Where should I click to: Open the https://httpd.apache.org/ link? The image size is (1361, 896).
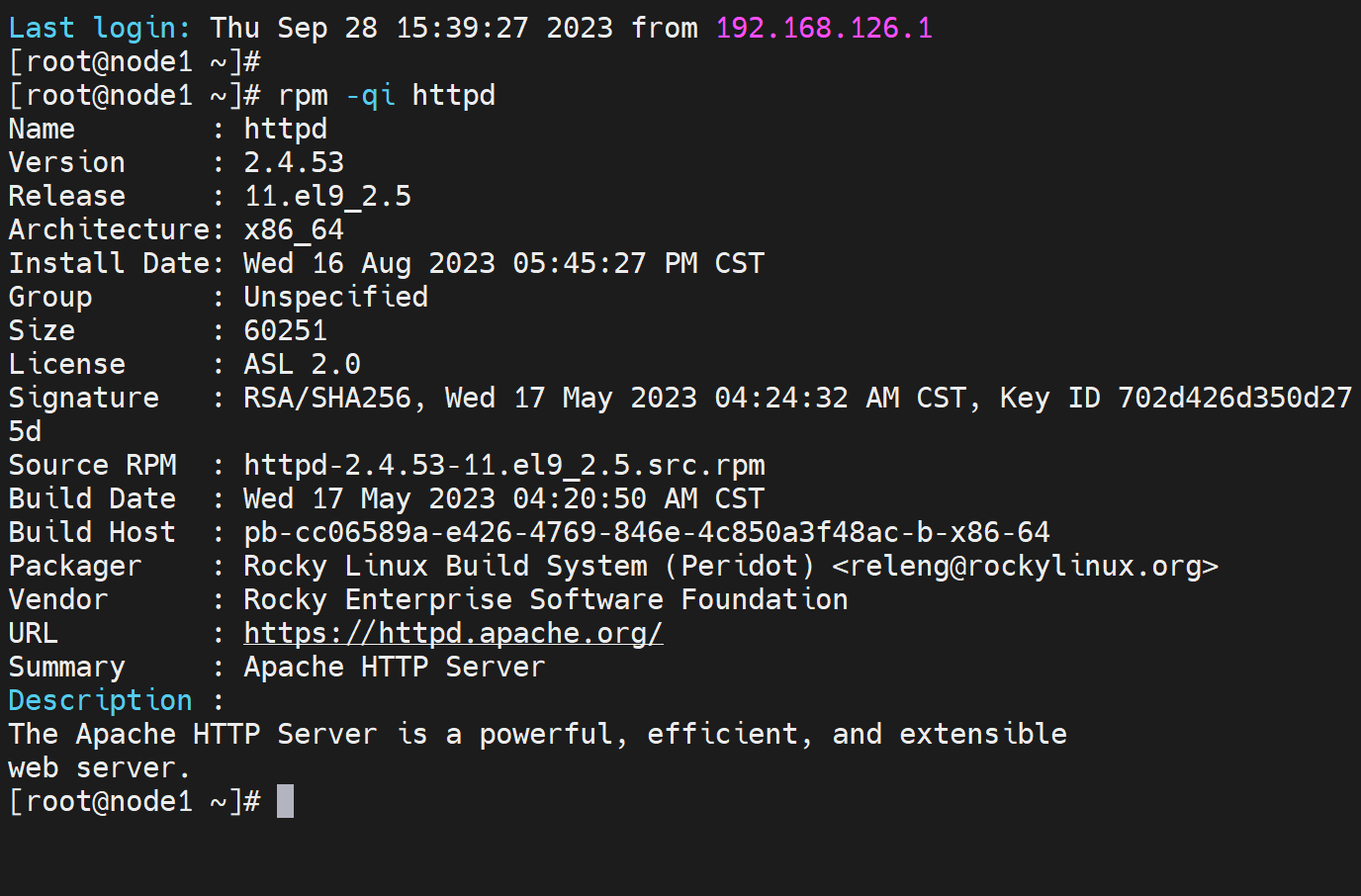coord(453,633)
